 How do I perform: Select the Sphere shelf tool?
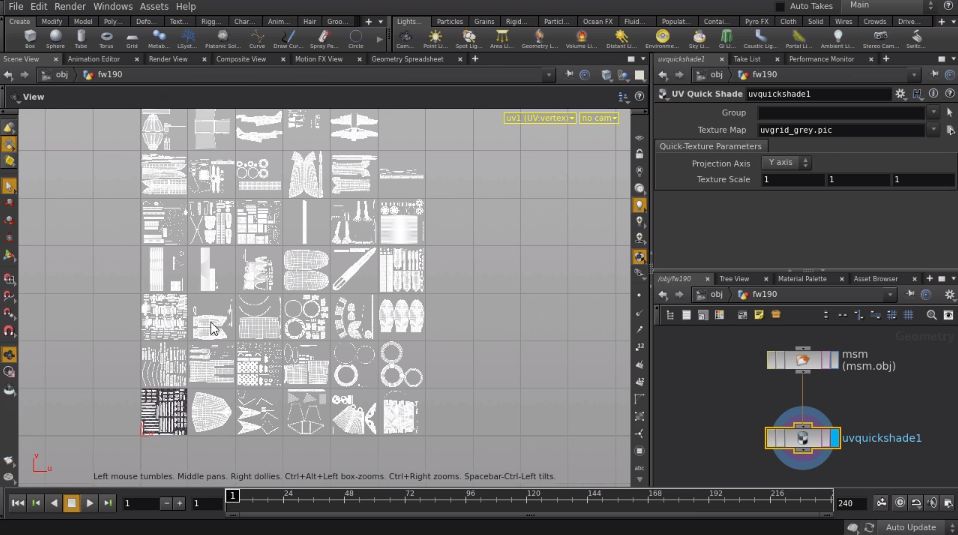point(55,38)
